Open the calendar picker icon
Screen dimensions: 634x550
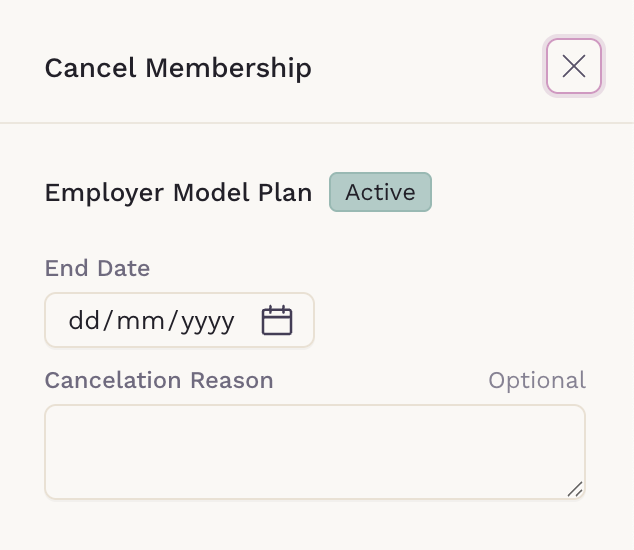[x=277, y=320]
